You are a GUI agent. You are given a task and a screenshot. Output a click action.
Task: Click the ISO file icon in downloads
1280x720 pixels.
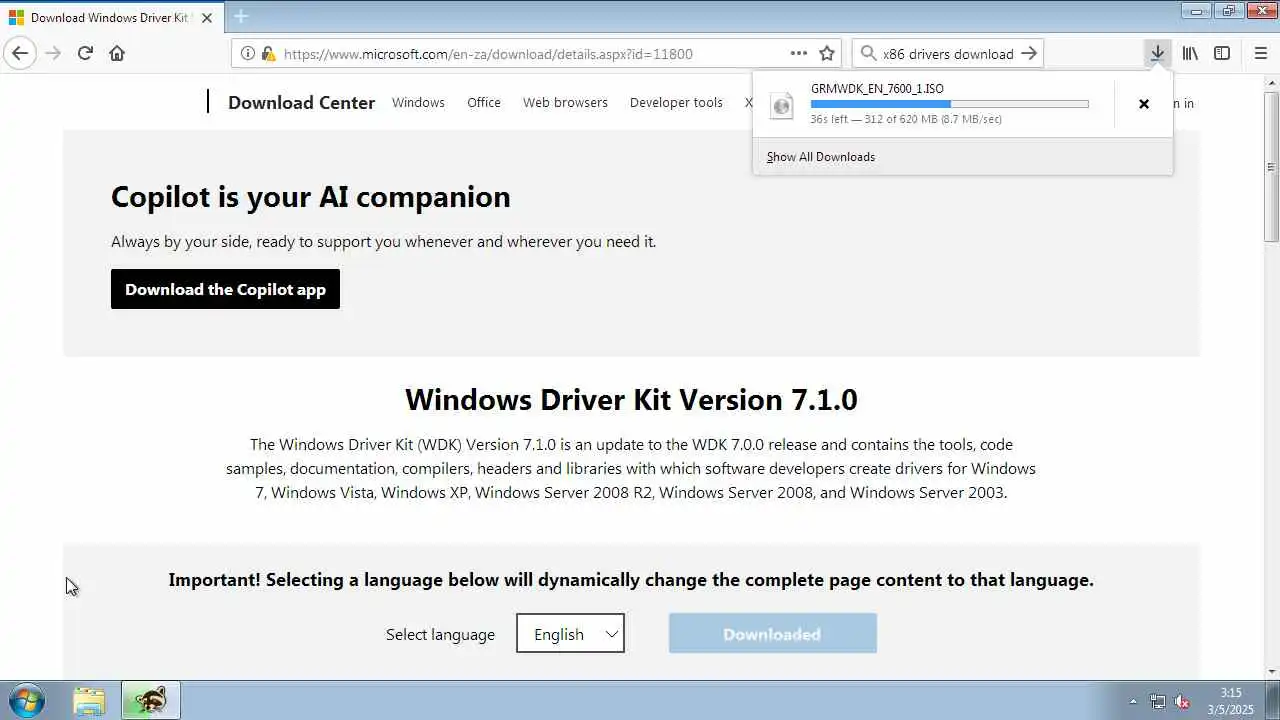[x=782, y=104]
